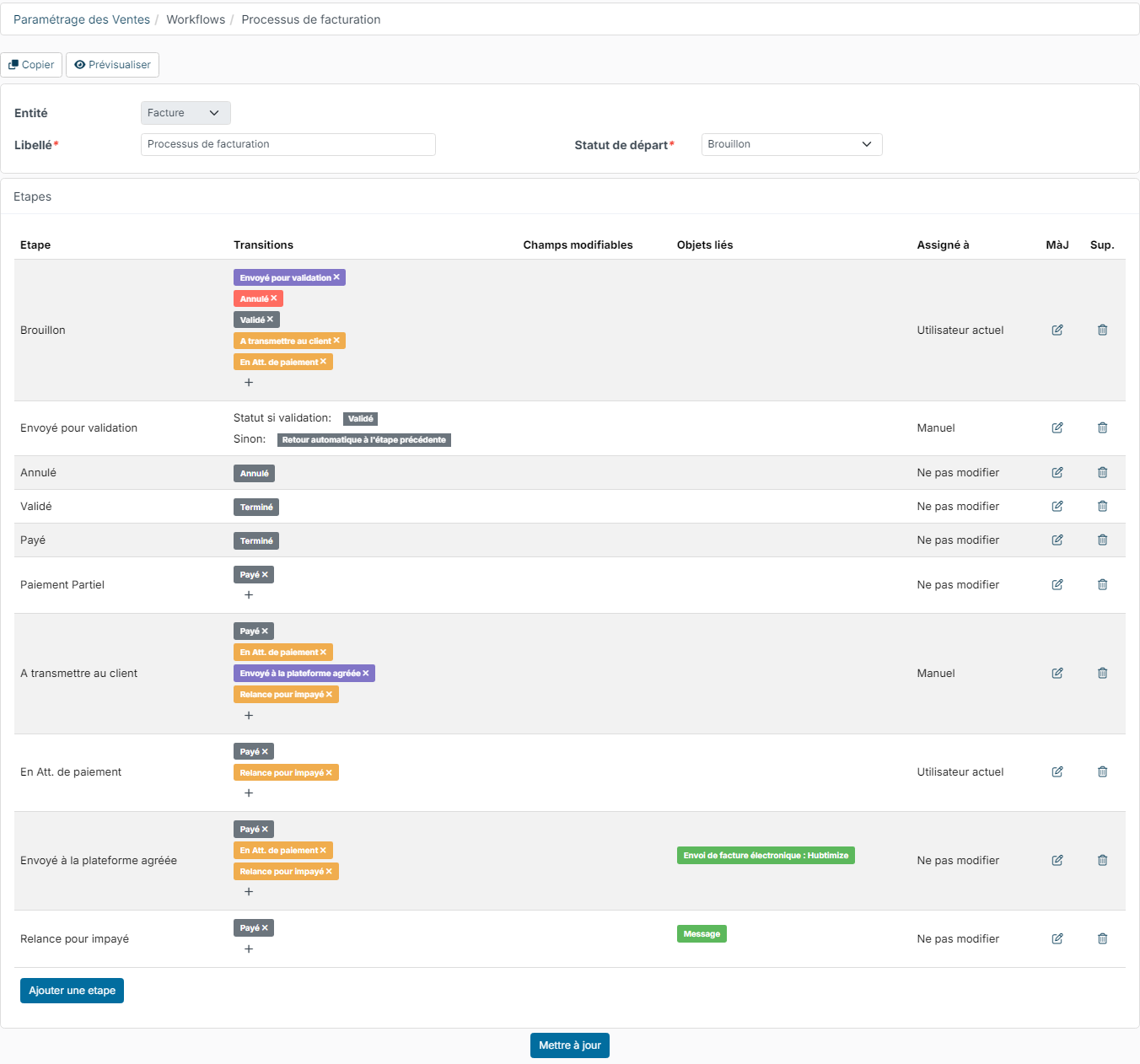Edit the Envoyé à la plateforme agréée step
The width and height of the screenshot is (1140, 1064).
[1057, 861]
